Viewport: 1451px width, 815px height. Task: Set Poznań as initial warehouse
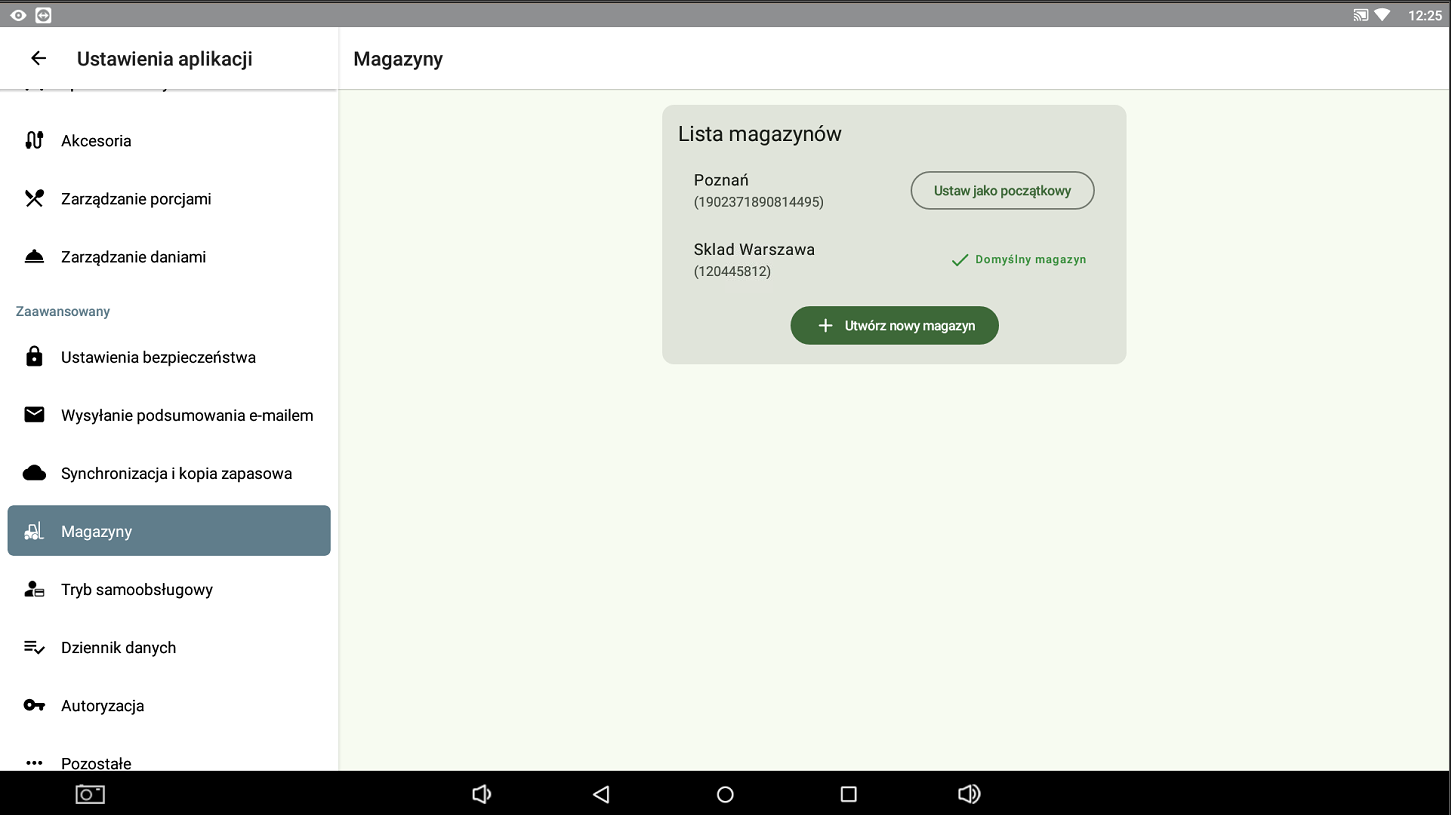point(1002,191)
